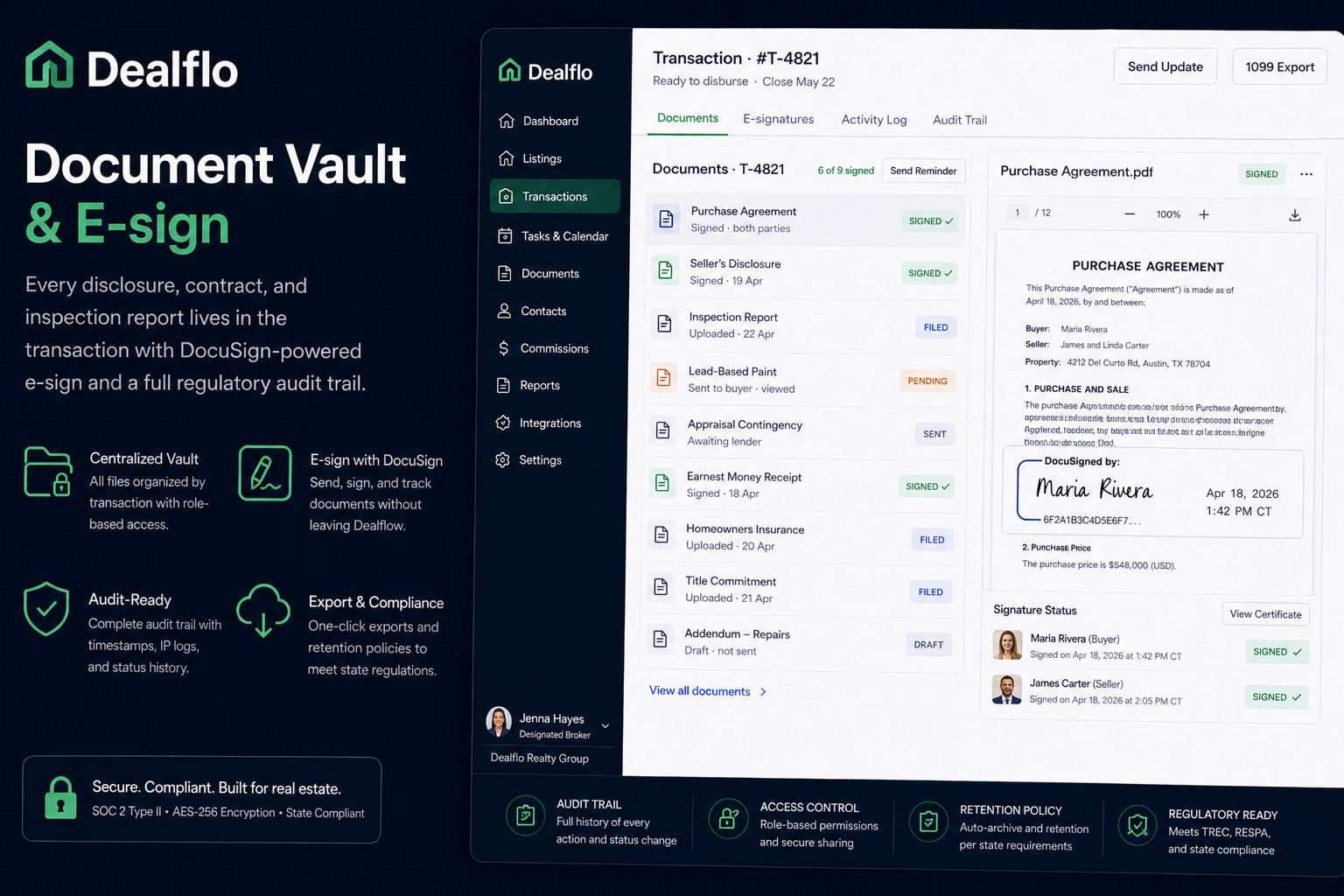Click the Regulatory Ready shield icon
1344x896 pixels.
coord(1137,824)
